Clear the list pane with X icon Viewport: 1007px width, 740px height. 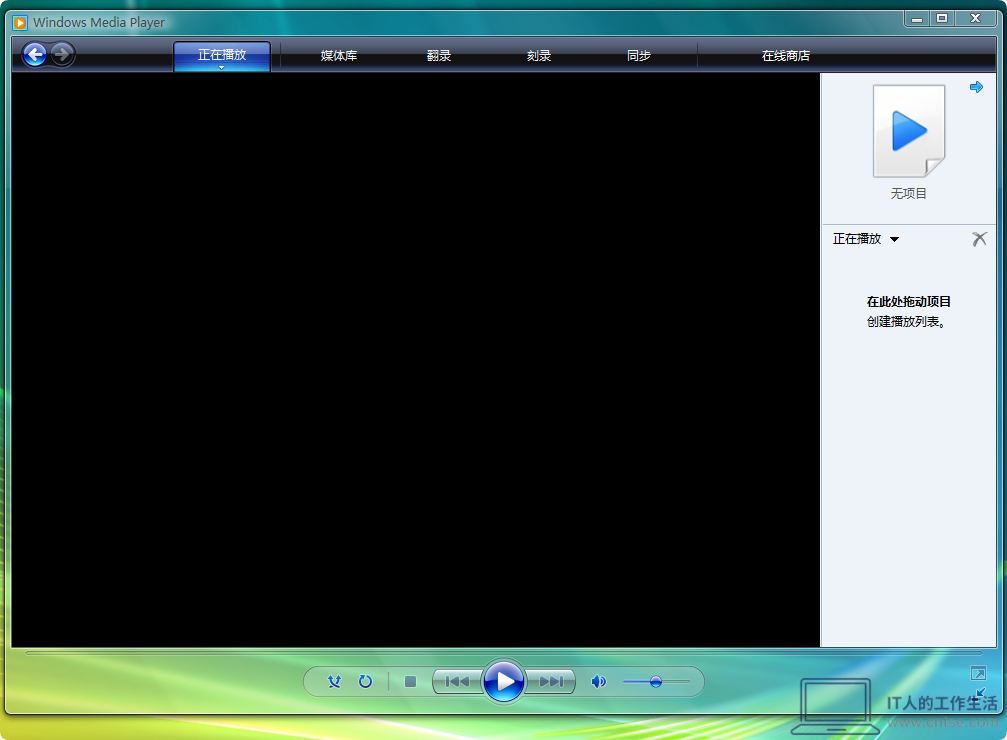click(x=979, y=239)
